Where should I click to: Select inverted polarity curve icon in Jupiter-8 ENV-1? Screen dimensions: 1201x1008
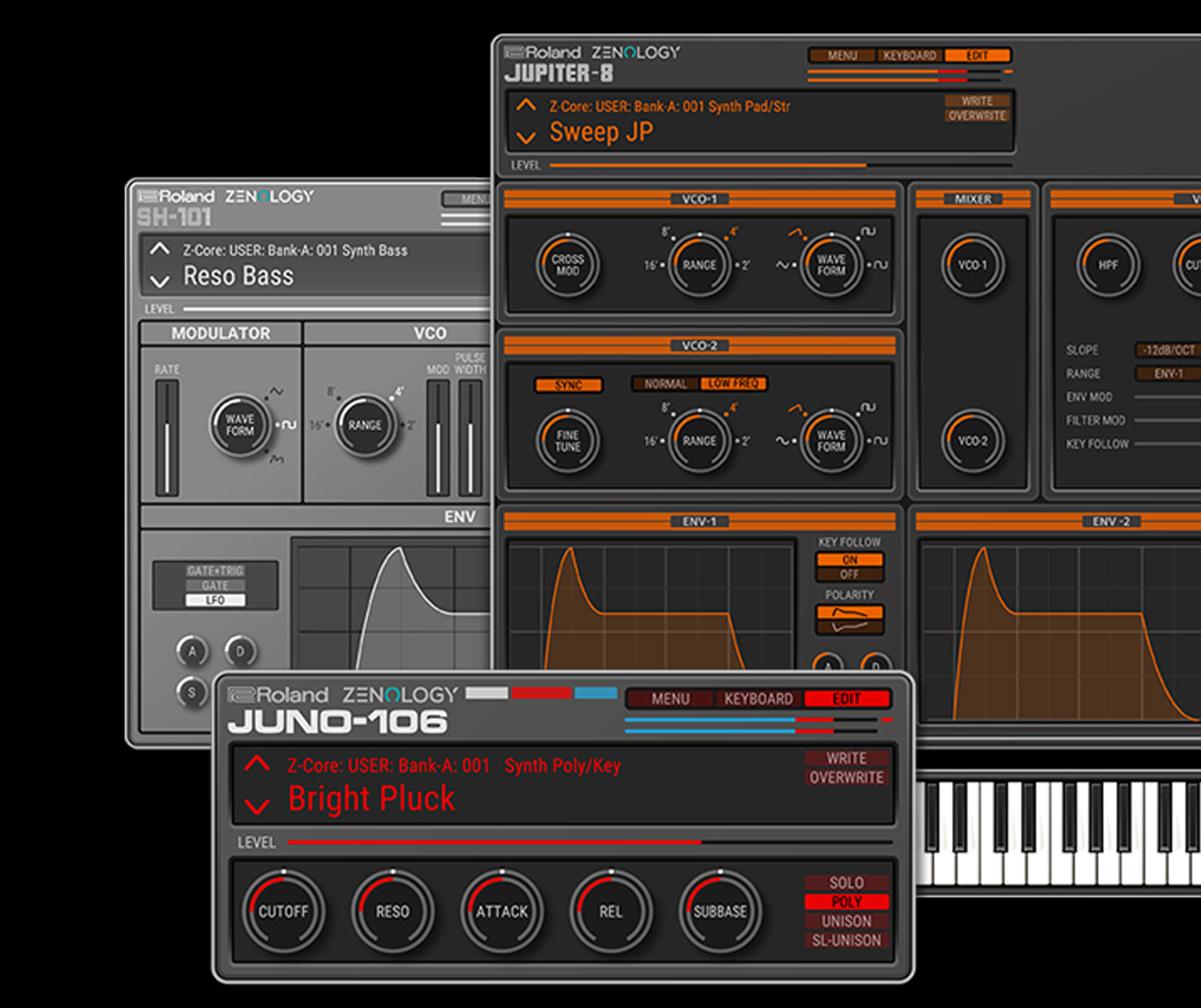850,627
